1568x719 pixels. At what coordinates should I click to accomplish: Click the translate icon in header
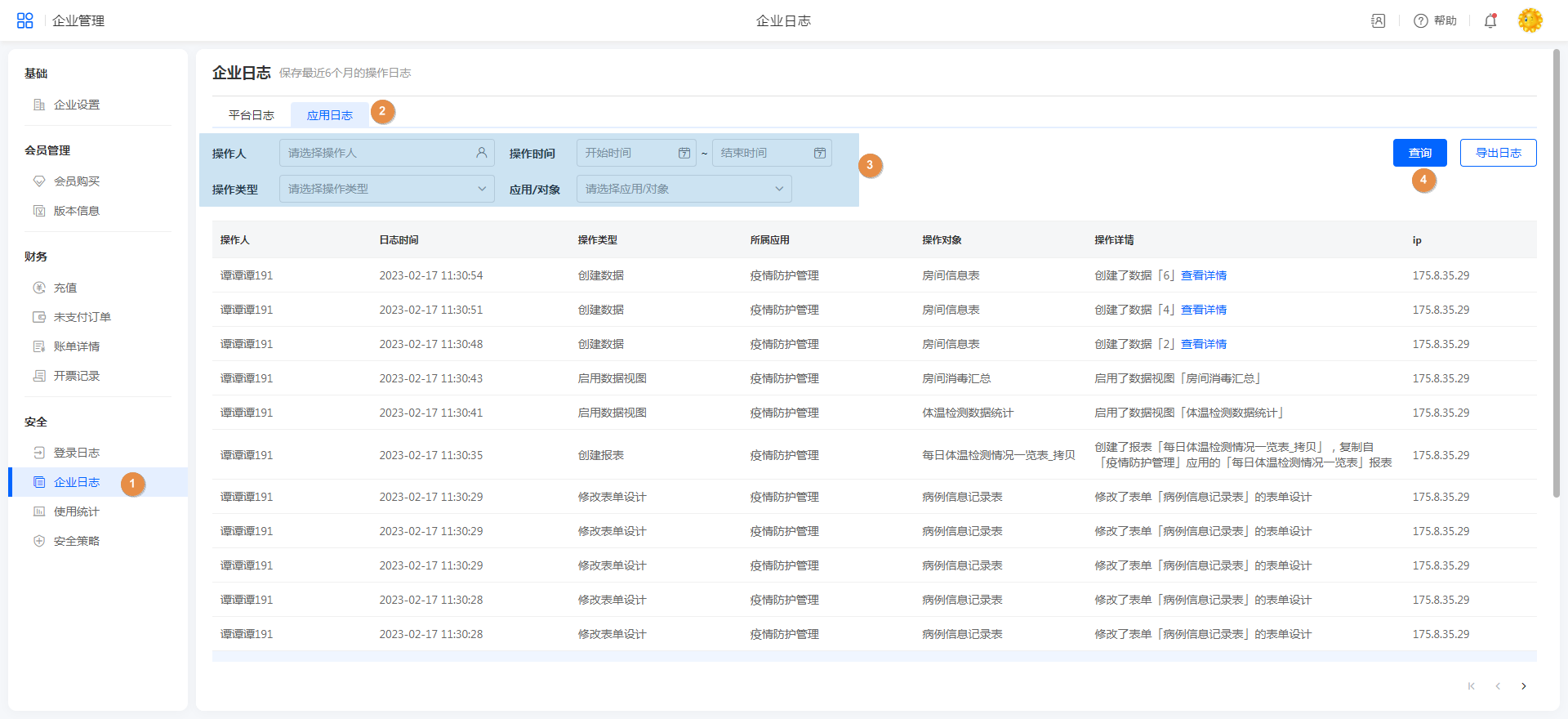click(x=1379, y=21)
